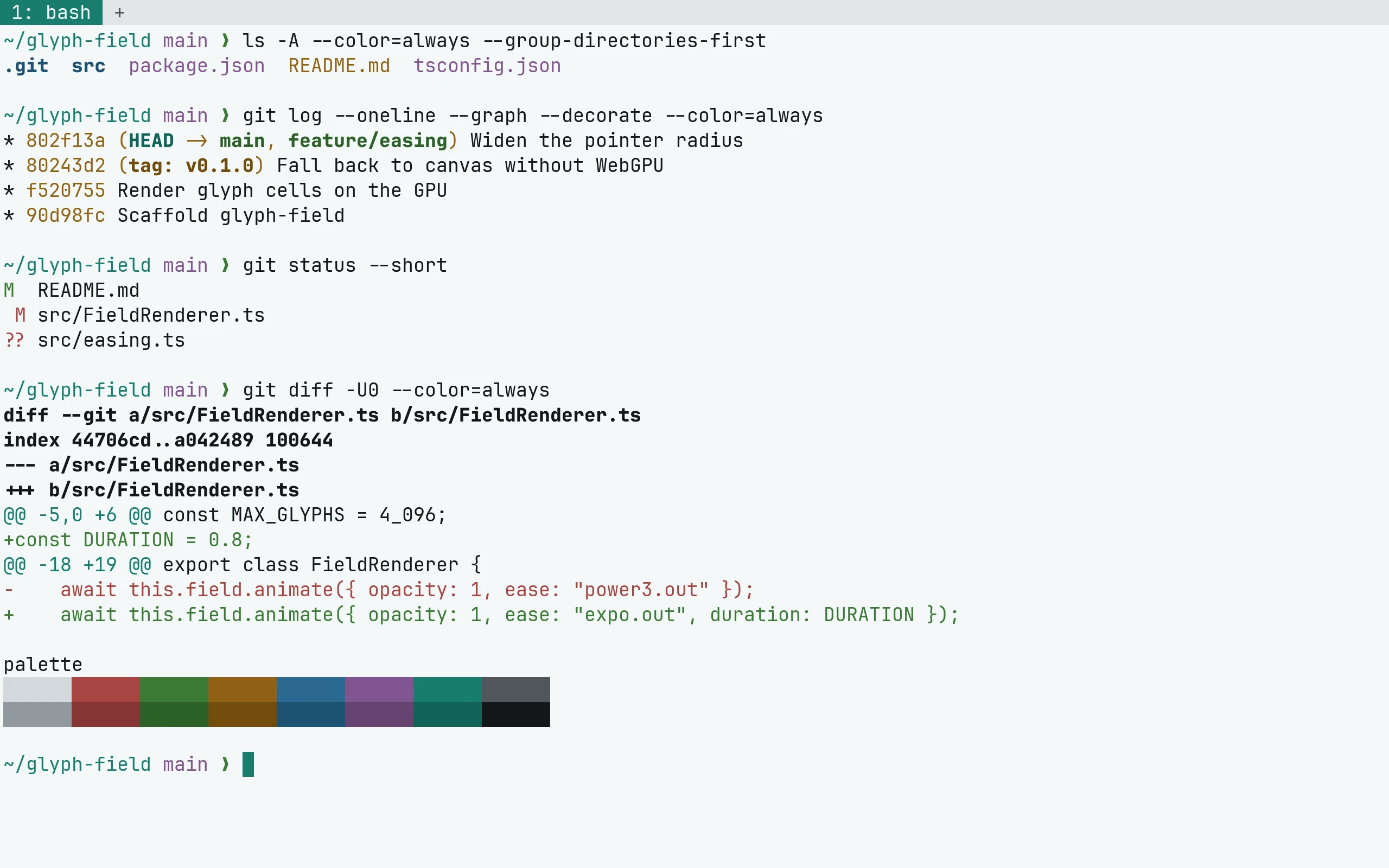Click commit hash 80243d2

[x=66, y=166]
